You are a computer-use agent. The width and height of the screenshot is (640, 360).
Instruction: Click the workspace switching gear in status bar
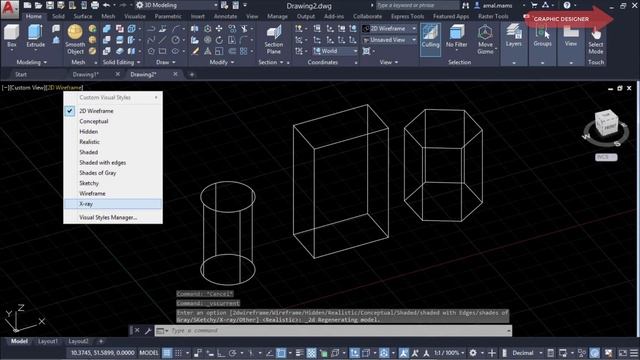pos(473,353)
